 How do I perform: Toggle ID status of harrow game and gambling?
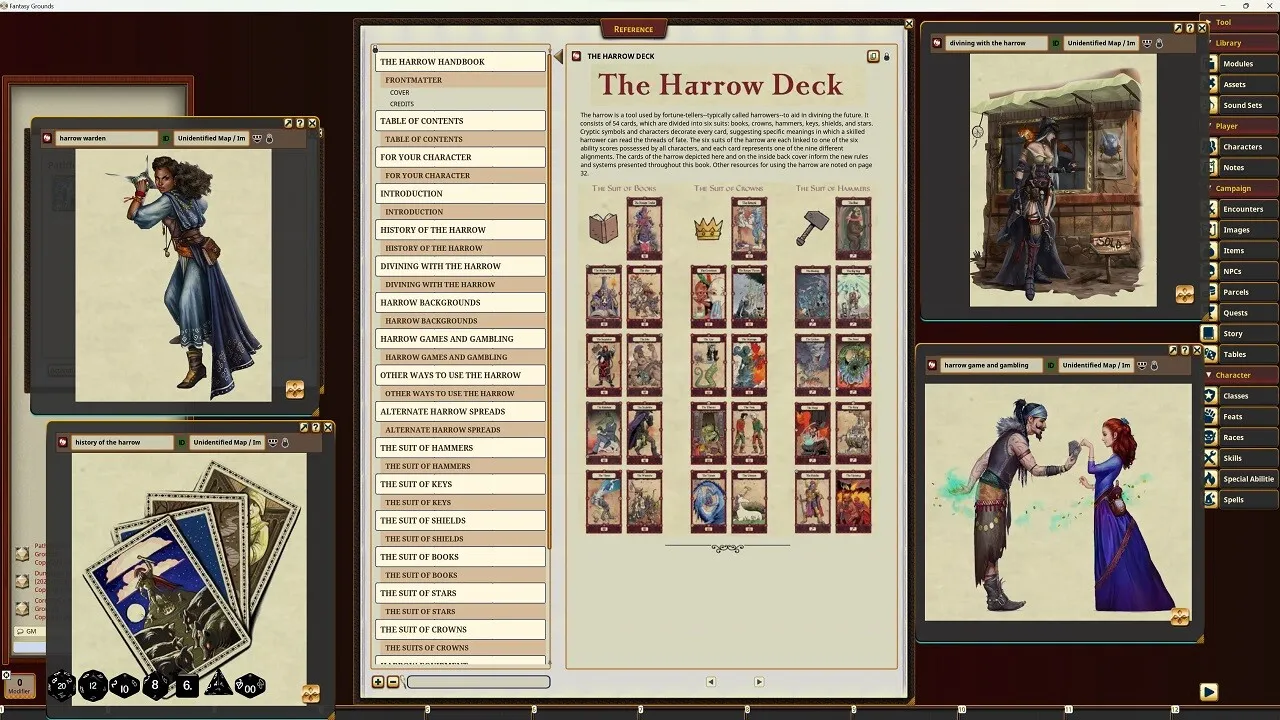(x=1051, y=365)
